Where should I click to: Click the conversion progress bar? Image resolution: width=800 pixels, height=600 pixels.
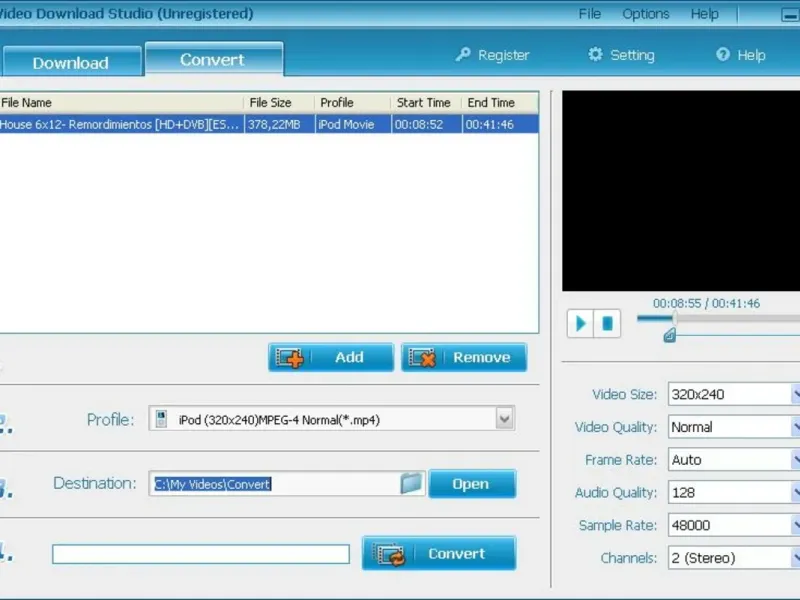(x=201, y=554)
